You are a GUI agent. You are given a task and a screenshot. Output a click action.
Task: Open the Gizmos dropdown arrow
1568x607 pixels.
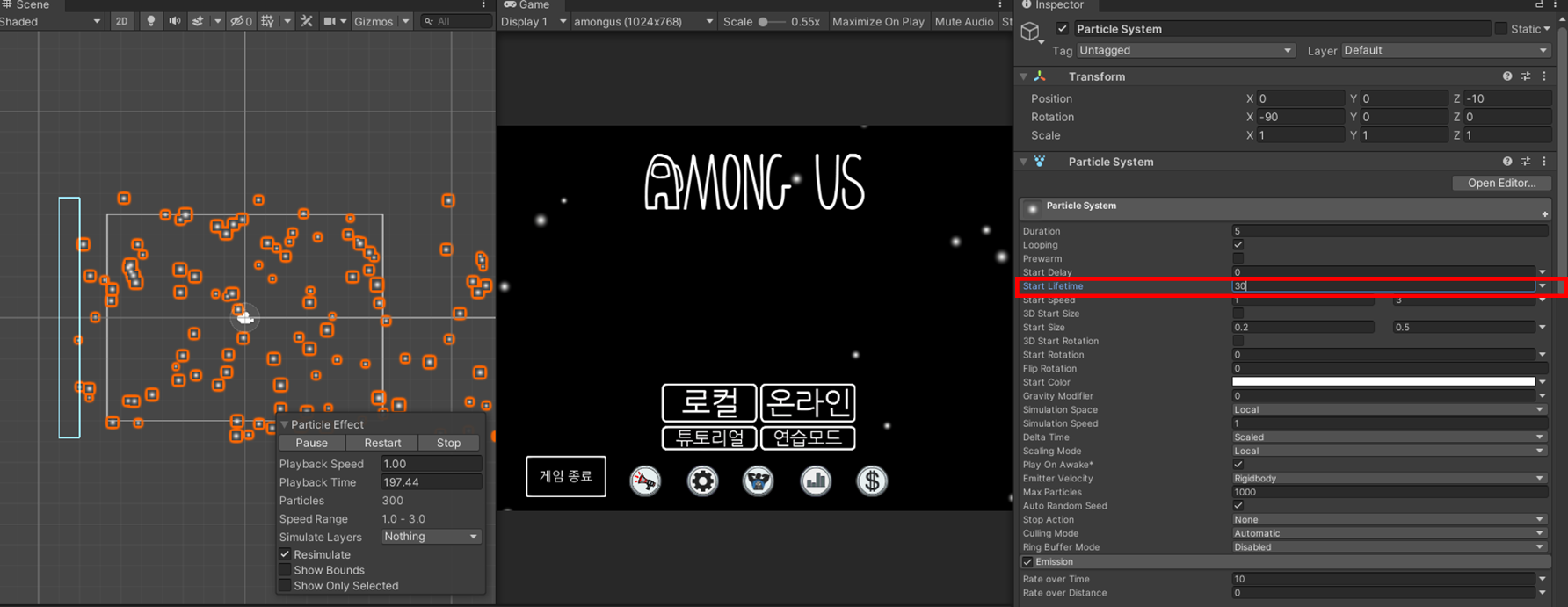click(405, 21)
